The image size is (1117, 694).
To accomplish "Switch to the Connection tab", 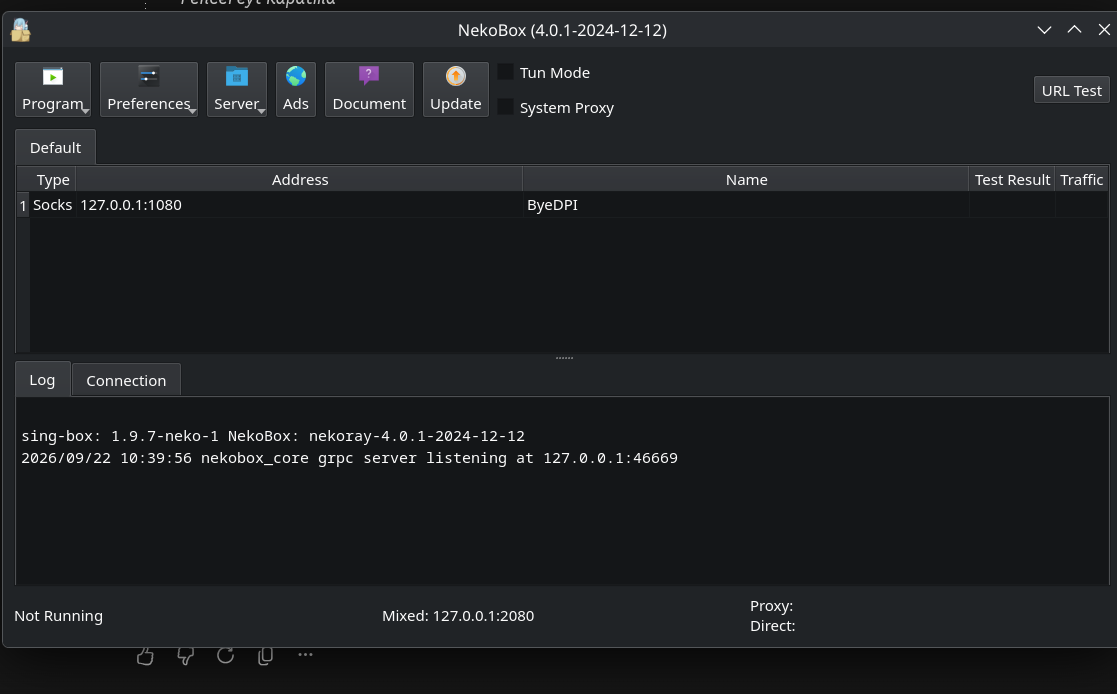I will click(x=126, y=380).
